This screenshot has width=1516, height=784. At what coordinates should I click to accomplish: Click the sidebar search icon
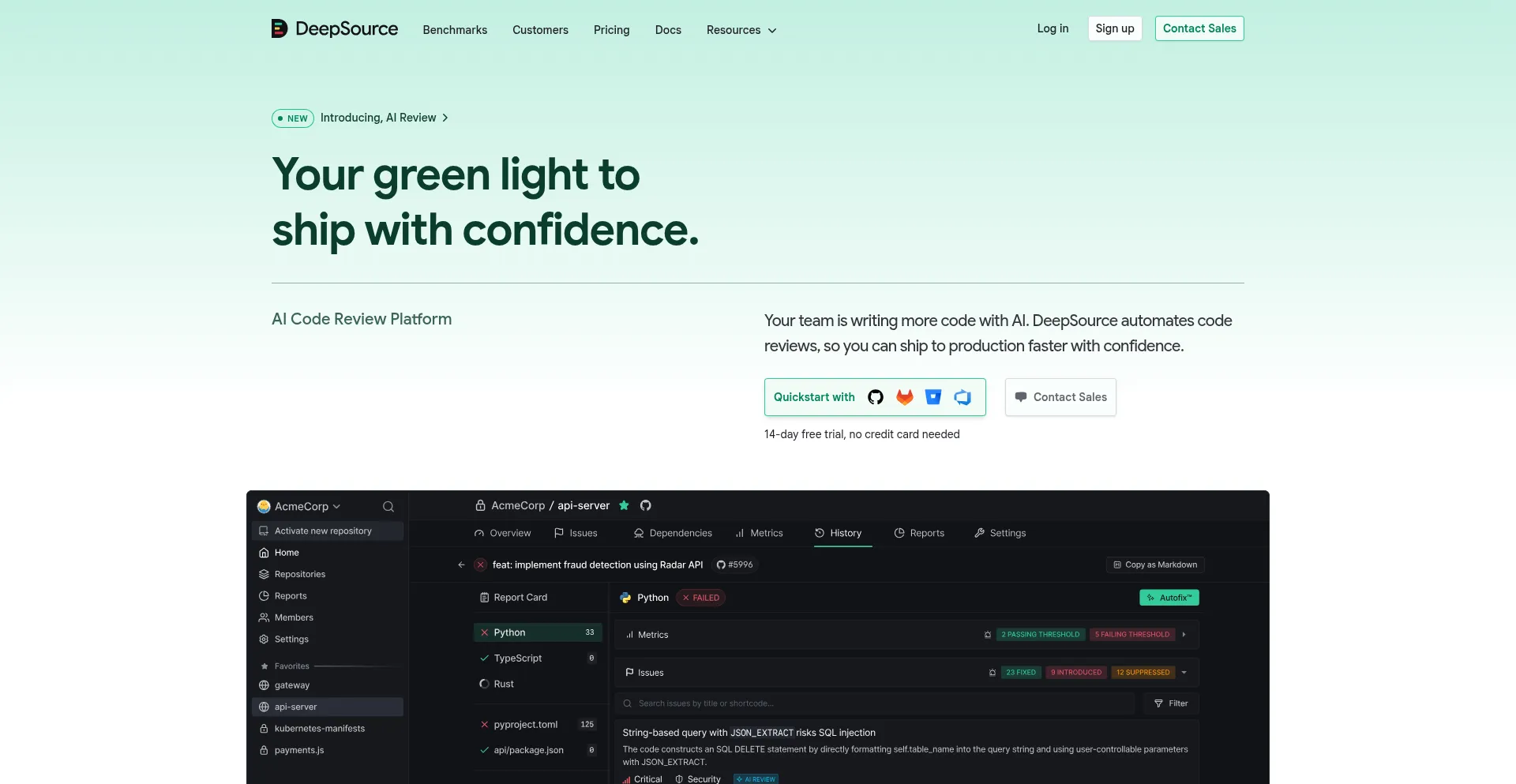click(x=388, y=507)
